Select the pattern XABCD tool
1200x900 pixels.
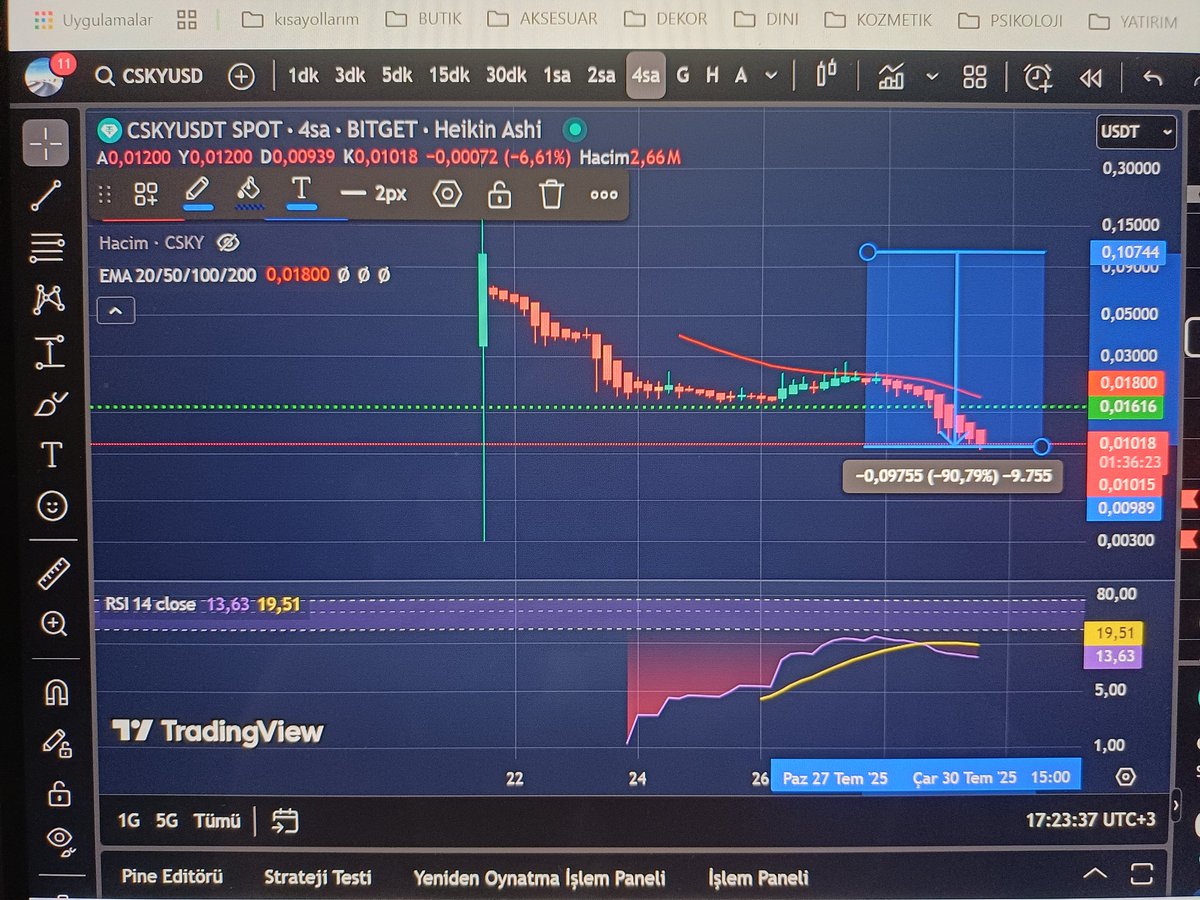(48, 298)
